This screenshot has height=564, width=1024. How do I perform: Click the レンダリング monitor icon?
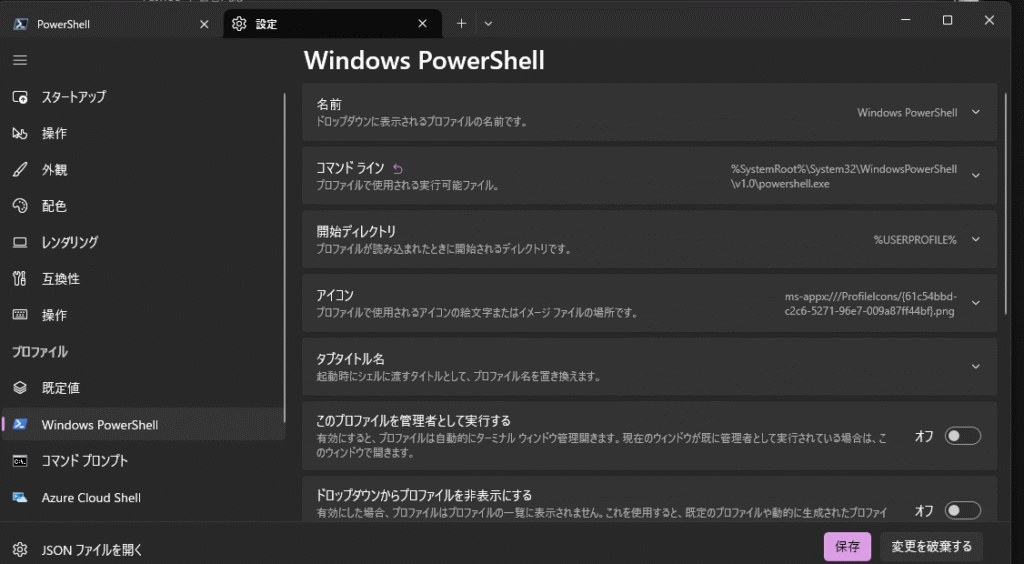click(x=20, y=242)
